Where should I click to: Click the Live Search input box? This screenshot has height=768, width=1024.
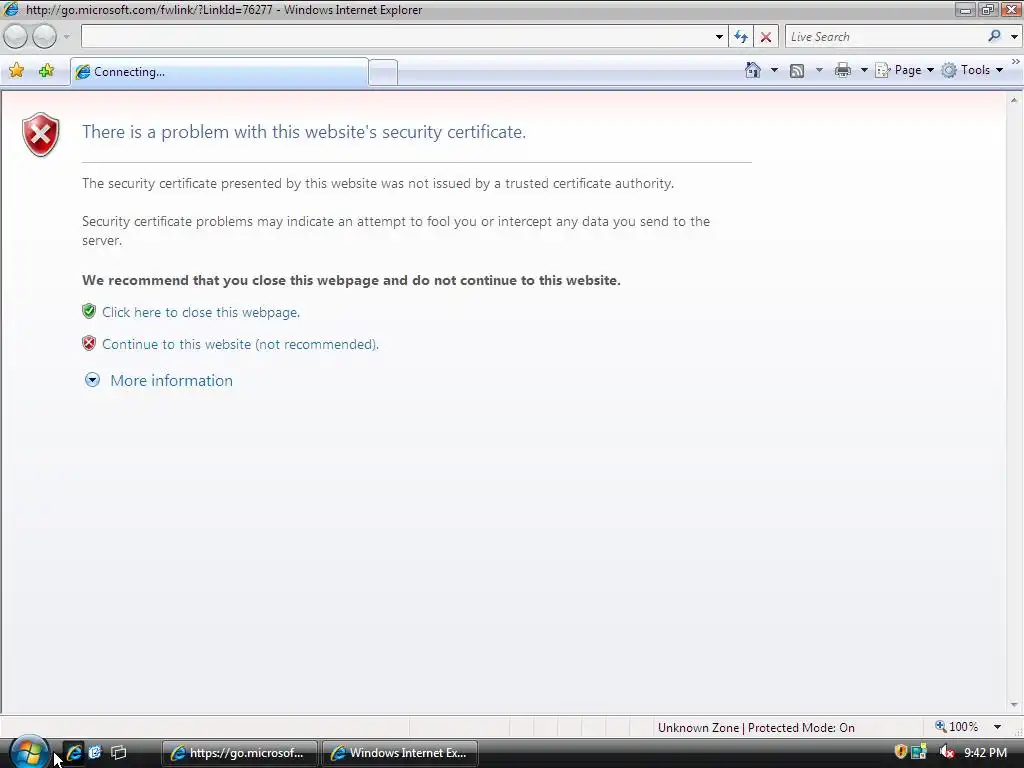(x=884, y=37)
